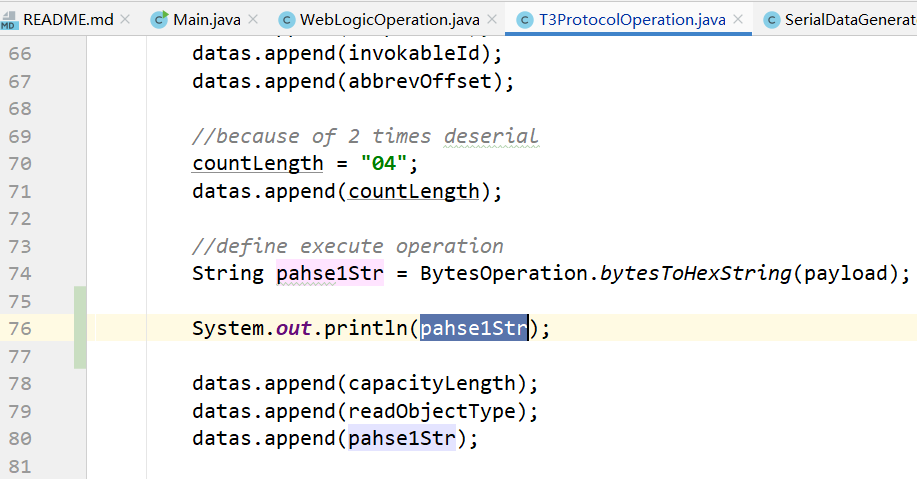Click the README.md markdown file icon
Image resolution: width=917 pixels, height=479 pixels.
pos(9,20)
